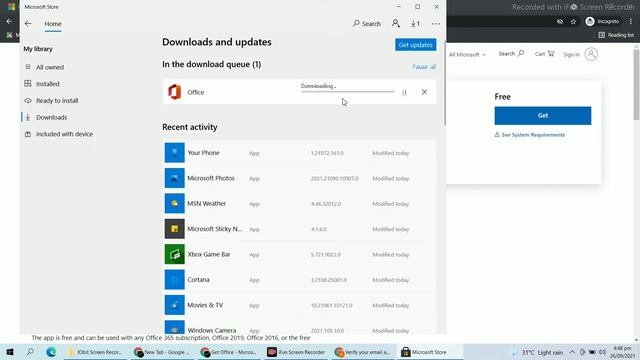
Task: Bookmark the page with Chrome star icon
Action: tap(573, 21)
